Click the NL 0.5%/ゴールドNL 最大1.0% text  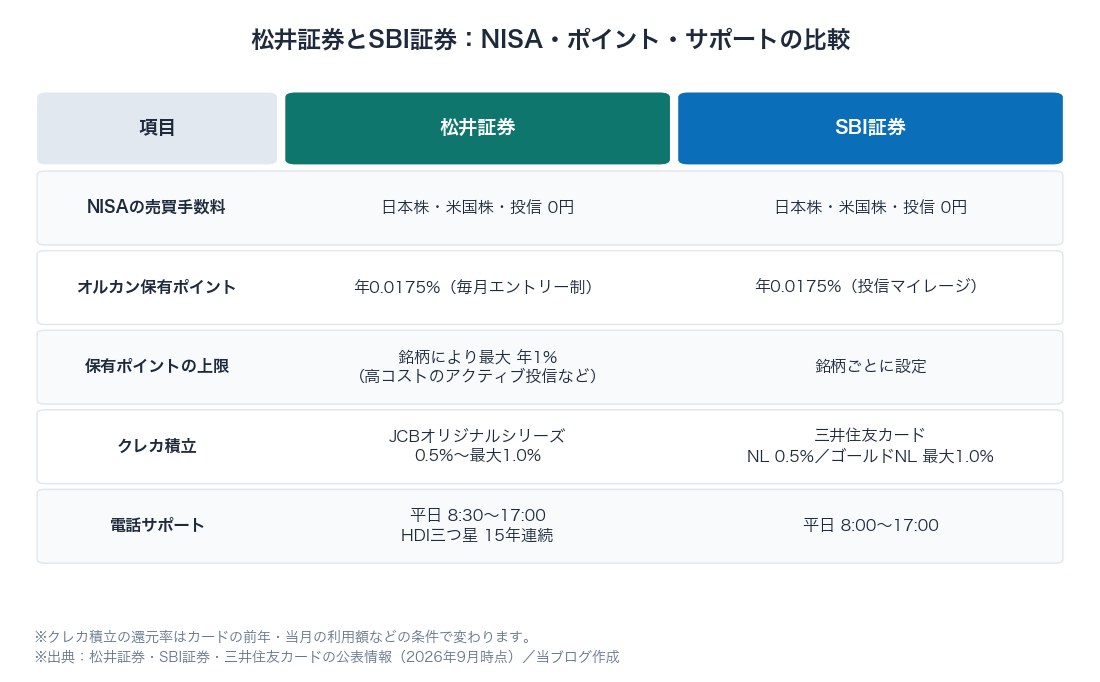870,457
